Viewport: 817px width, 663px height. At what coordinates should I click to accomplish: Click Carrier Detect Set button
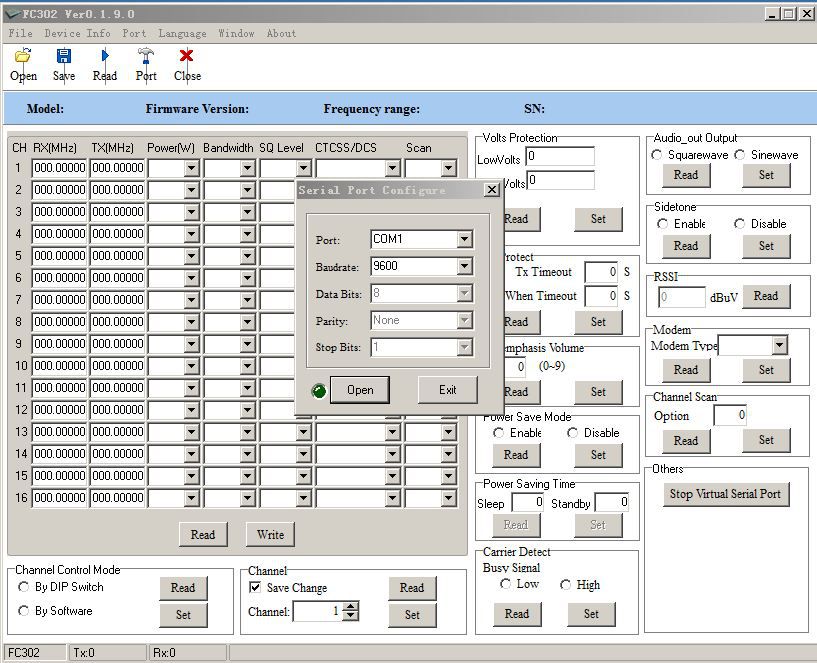coord(591,614)
